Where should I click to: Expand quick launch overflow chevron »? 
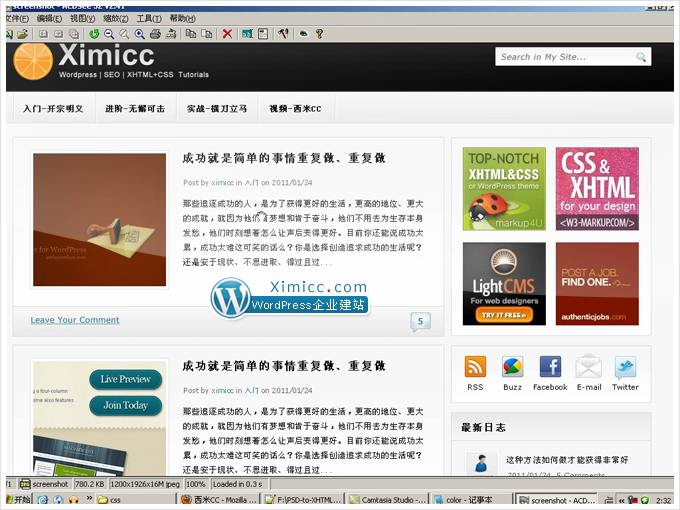tap(89, 498)
